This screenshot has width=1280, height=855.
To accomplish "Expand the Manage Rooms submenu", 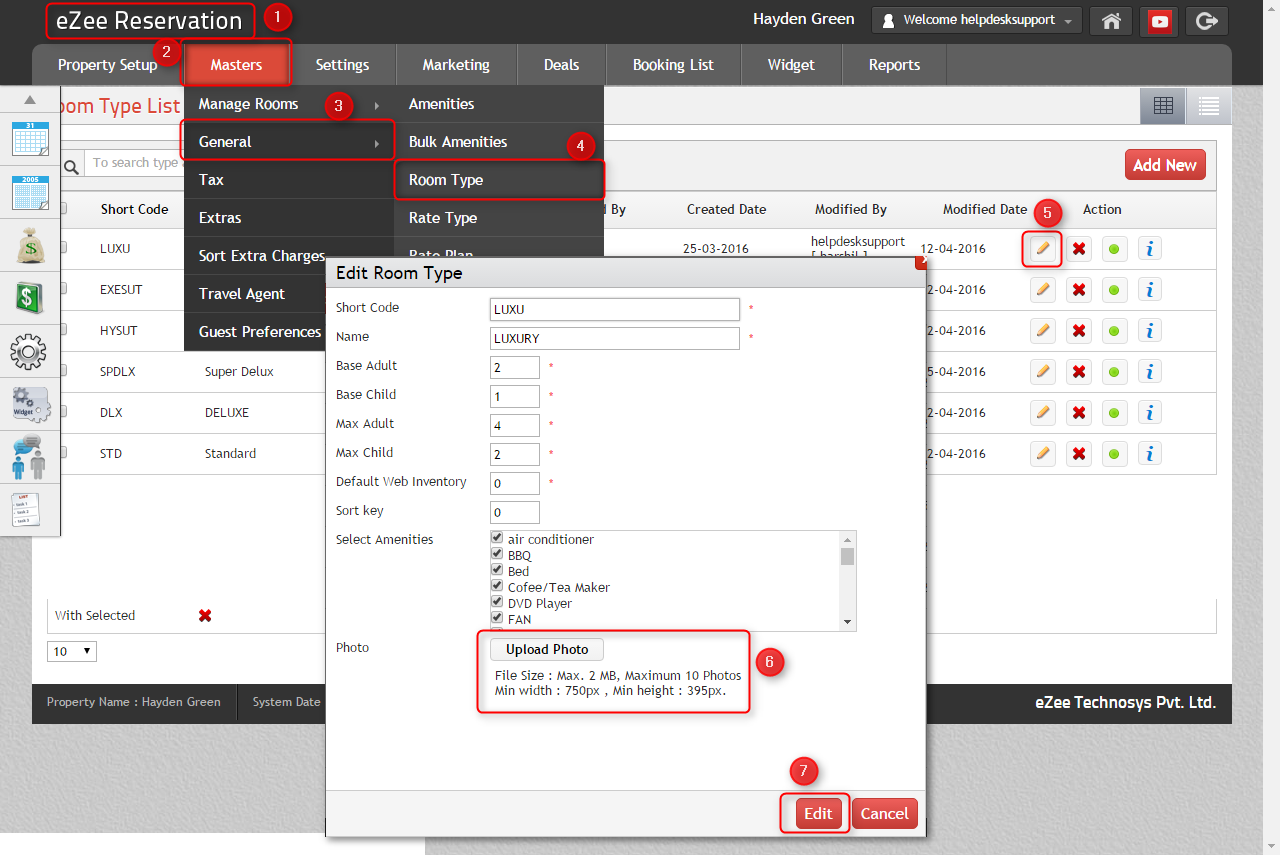I will pos(289,104).
